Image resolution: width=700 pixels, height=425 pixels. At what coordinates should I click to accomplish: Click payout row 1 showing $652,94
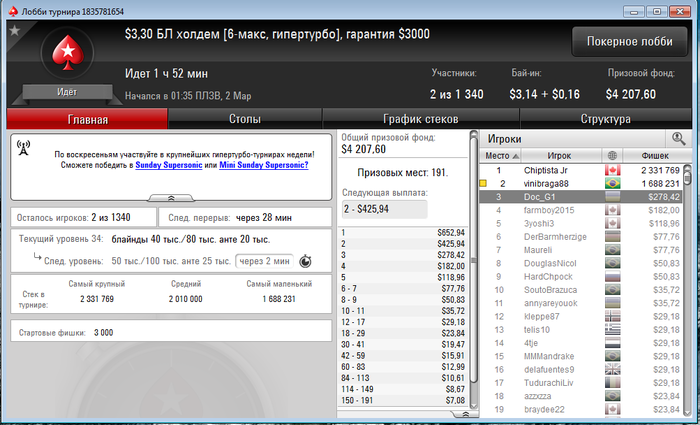pos(403,233)
